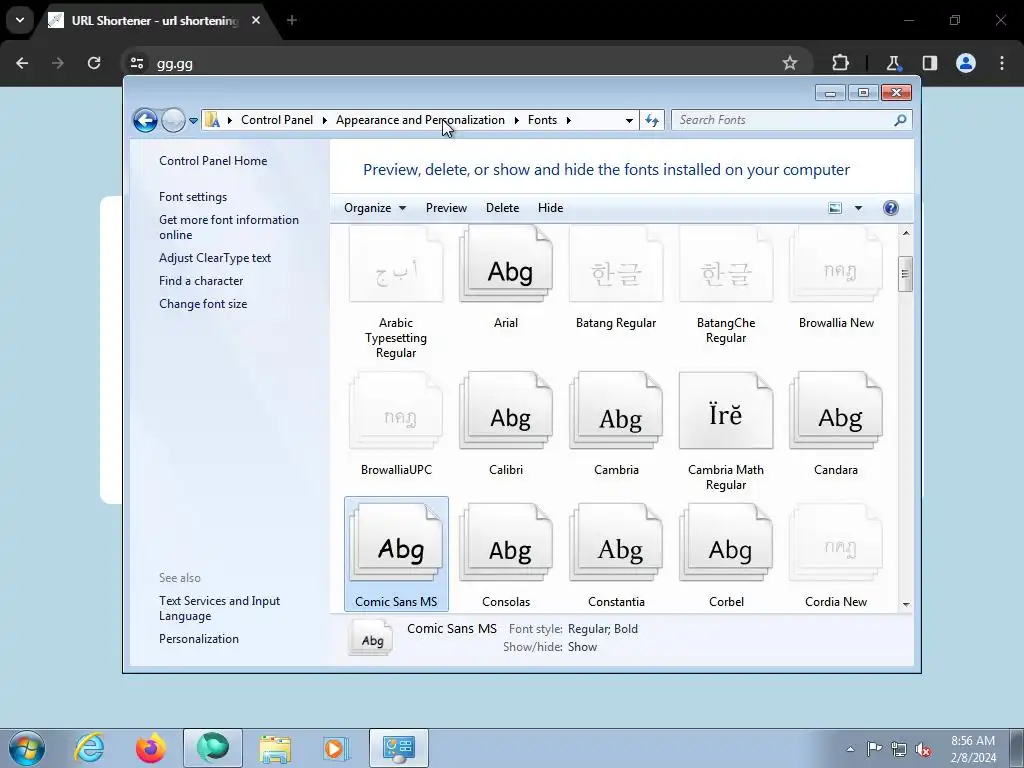1024x768 pixels.
Task: Reload the gg.gg page in Chrome
Action: point(94,63)
